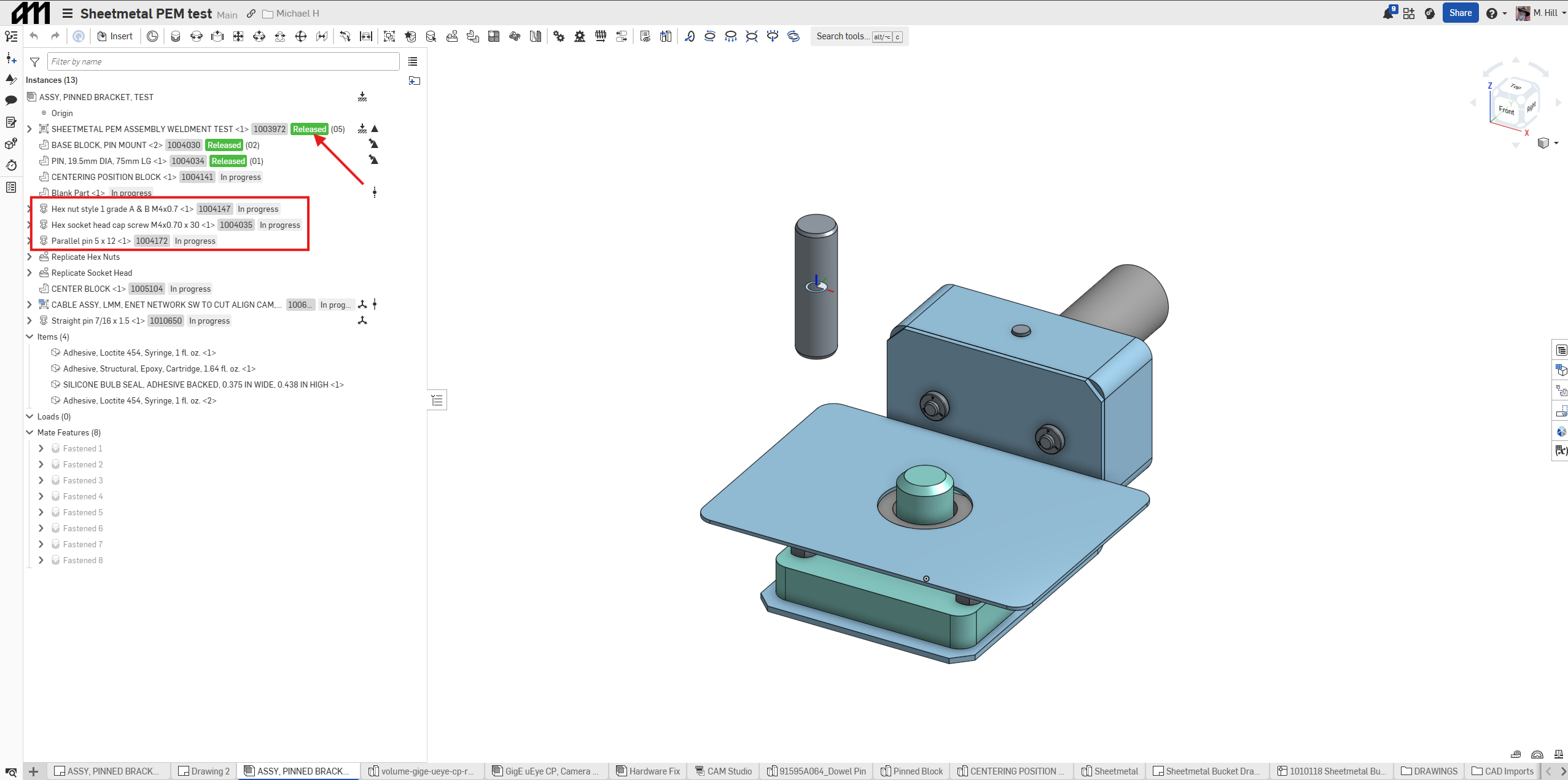Click the Filter by name field
The image size is (1568, 780).
(x=224, y=61)
